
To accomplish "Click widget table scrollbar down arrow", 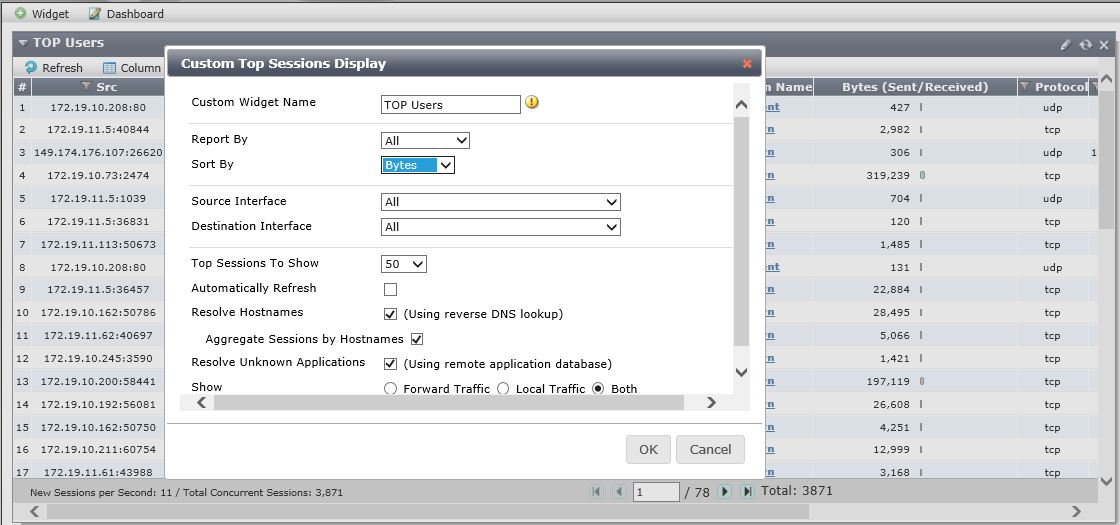I will tap(1106, 481).
